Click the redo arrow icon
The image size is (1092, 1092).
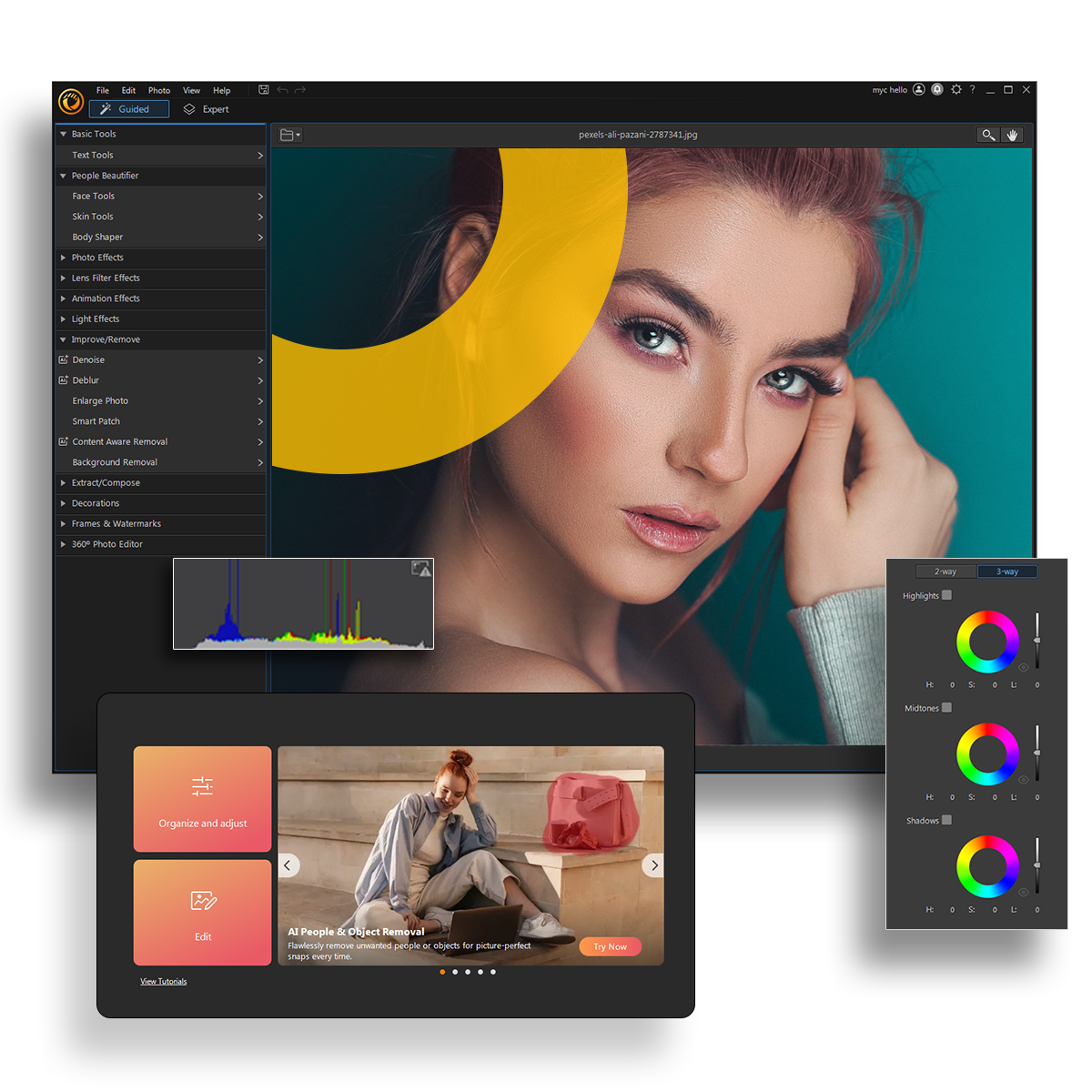pyautogui.click(x=300, y=90)
